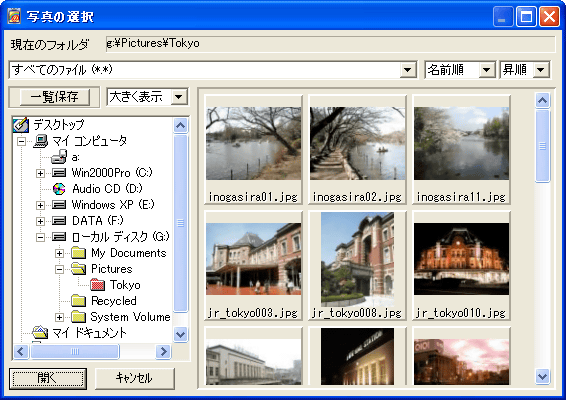Screen dimensions: 566x400
Task: Click the System Volume folder icon
Action: 78,317
